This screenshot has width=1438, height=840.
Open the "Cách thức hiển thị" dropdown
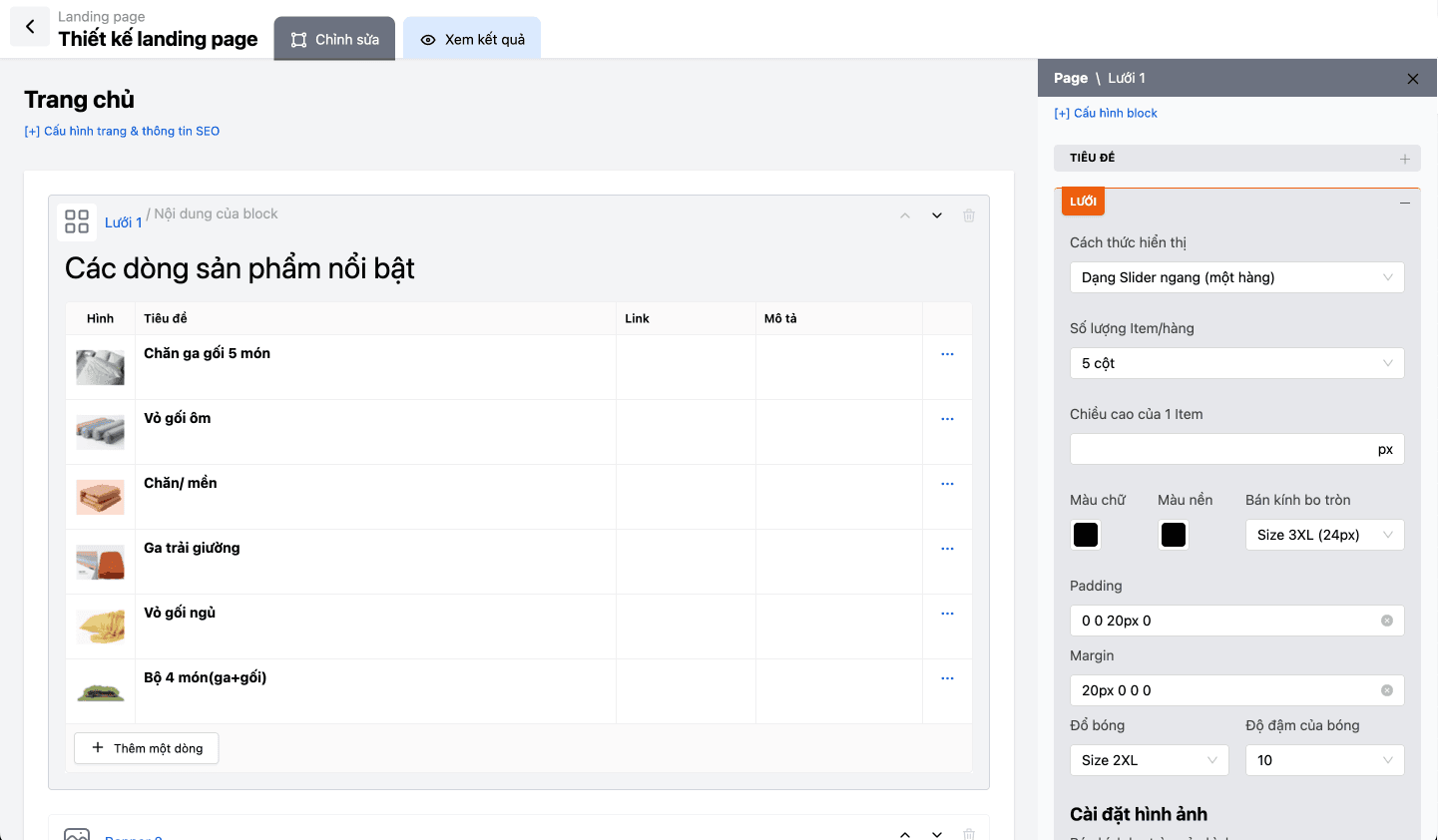[1236, 276]
